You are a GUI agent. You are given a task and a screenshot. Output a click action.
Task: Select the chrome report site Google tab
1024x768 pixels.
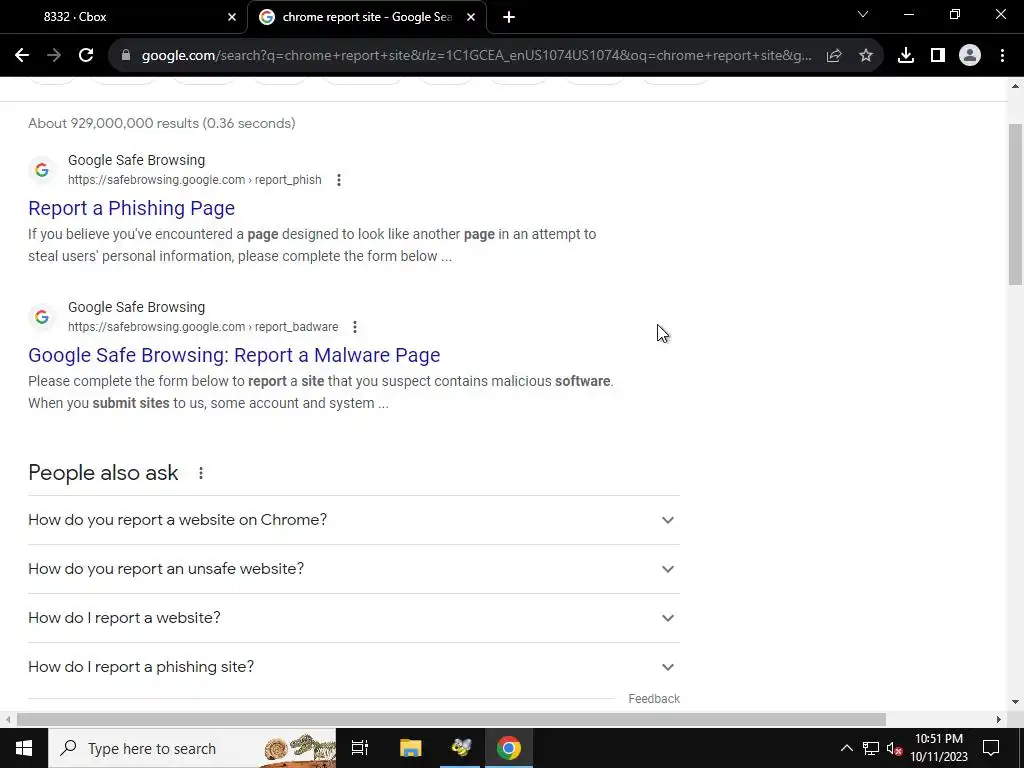click(367, 17)
